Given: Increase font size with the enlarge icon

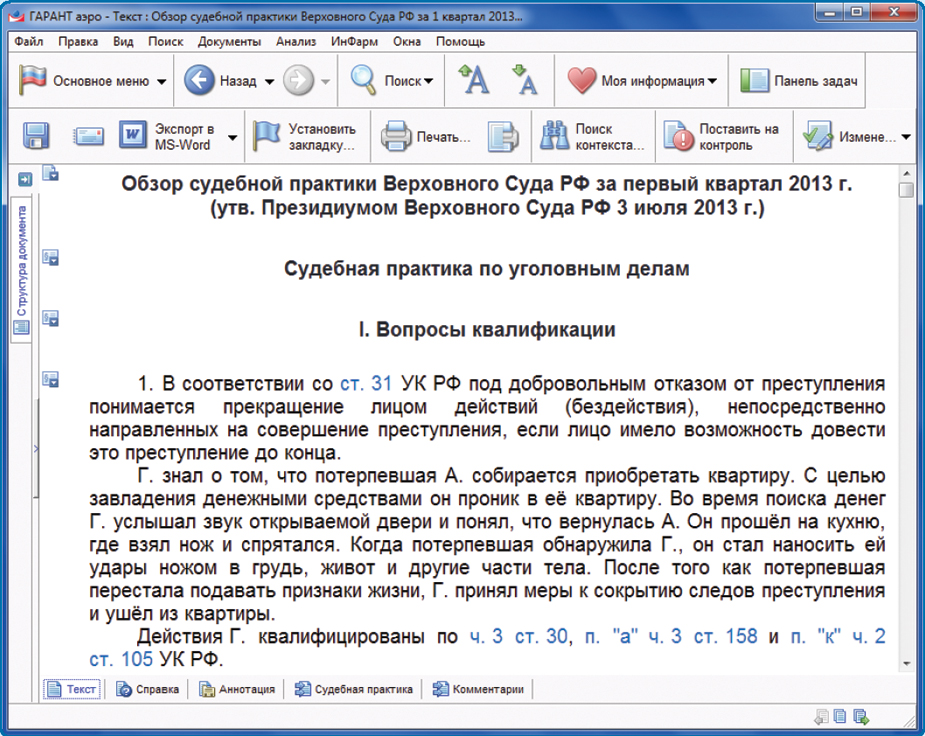Looking at the screenshot, I should 473,81.
